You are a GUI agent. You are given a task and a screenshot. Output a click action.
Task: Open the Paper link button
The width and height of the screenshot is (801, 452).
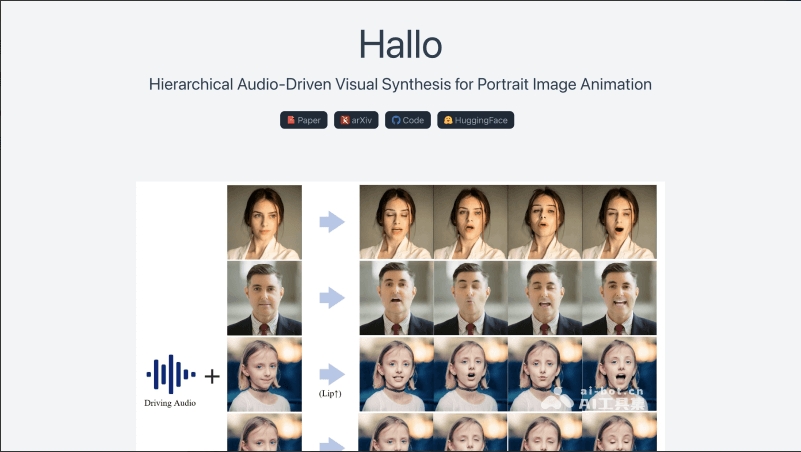pyautogui.click(x=303, y=120)
